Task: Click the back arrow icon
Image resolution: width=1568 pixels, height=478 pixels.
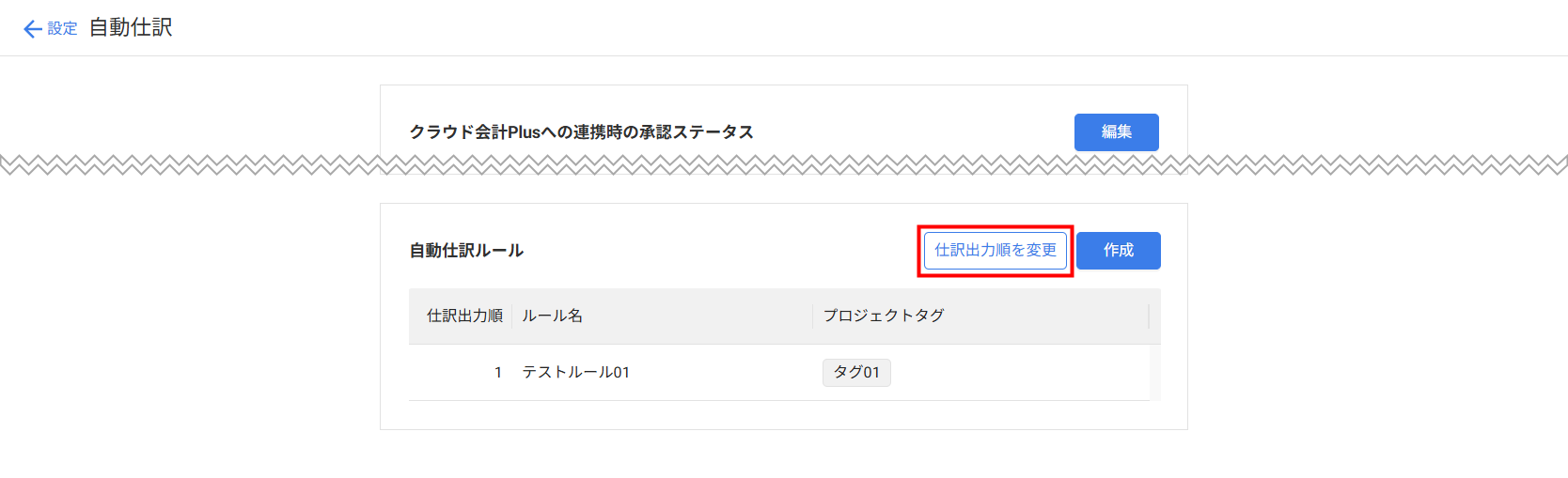Action: pyautogui.click(x=32, y=29)
